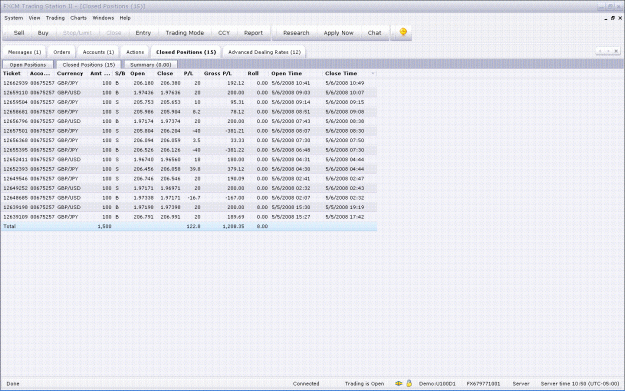Open the Charts menu
Image resolution: width=625 pixels, height=391 pixels.
(78, 18)
